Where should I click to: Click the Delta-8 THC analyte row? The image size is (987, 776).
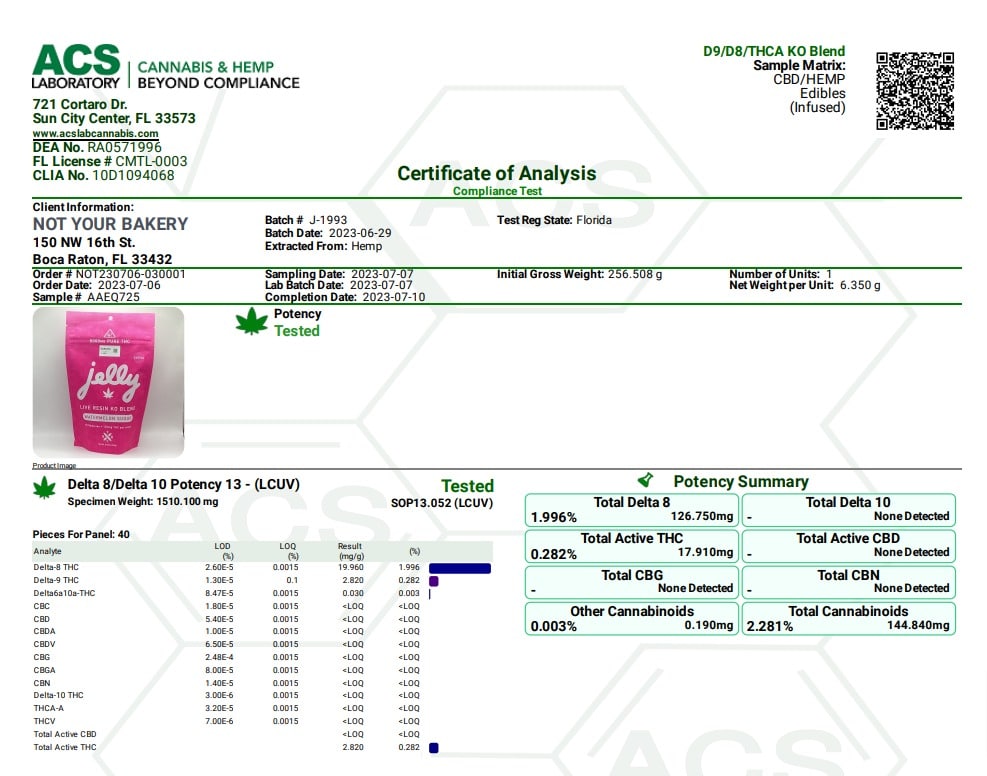click(x=262, y=568)
